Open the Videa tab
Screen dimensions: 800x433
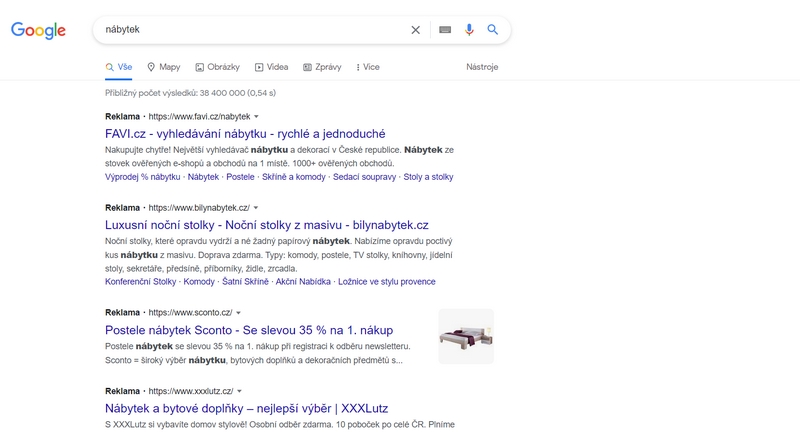point(271,67)
